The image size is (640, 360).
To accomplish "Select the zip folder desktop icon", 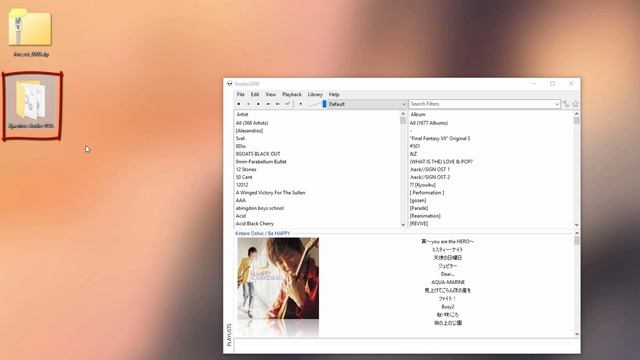I will point(31,33).
